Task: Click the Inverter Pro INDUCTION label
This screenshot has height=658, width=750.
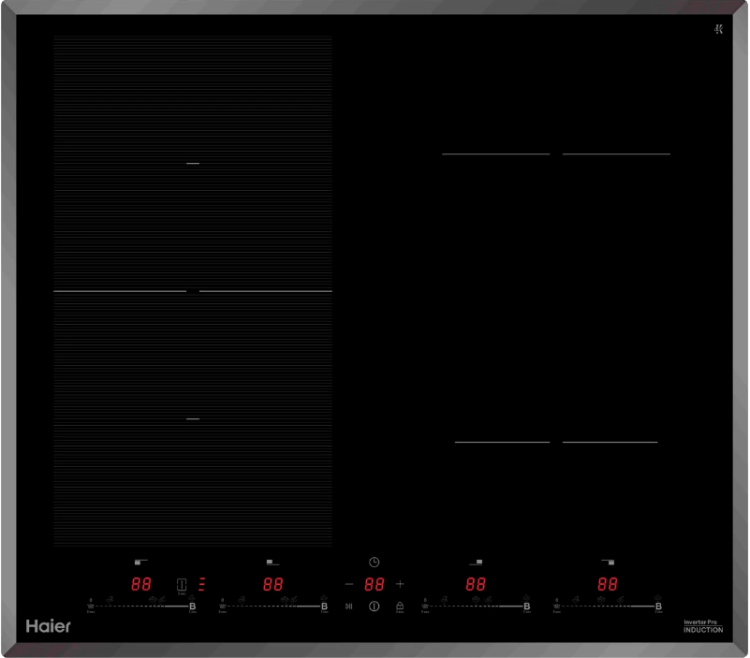Action: 703,626
